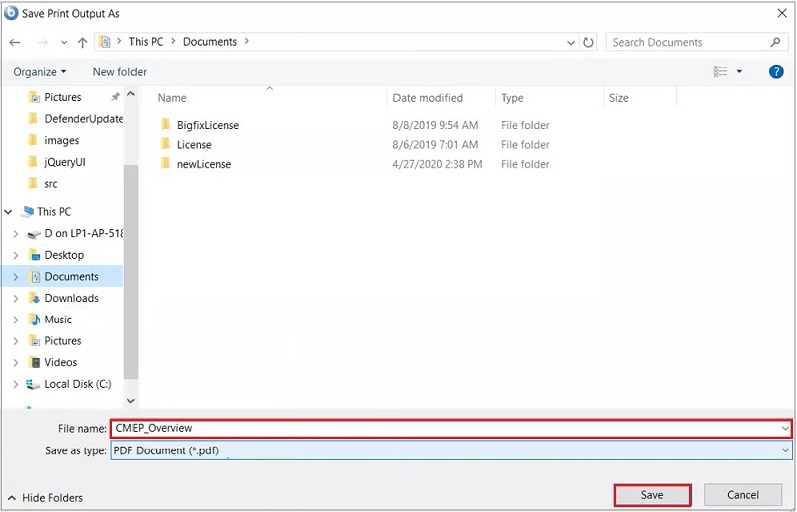797x512 pixels.
Task: Expand the Downloads tree node
Action: click(x=16, y=298)
